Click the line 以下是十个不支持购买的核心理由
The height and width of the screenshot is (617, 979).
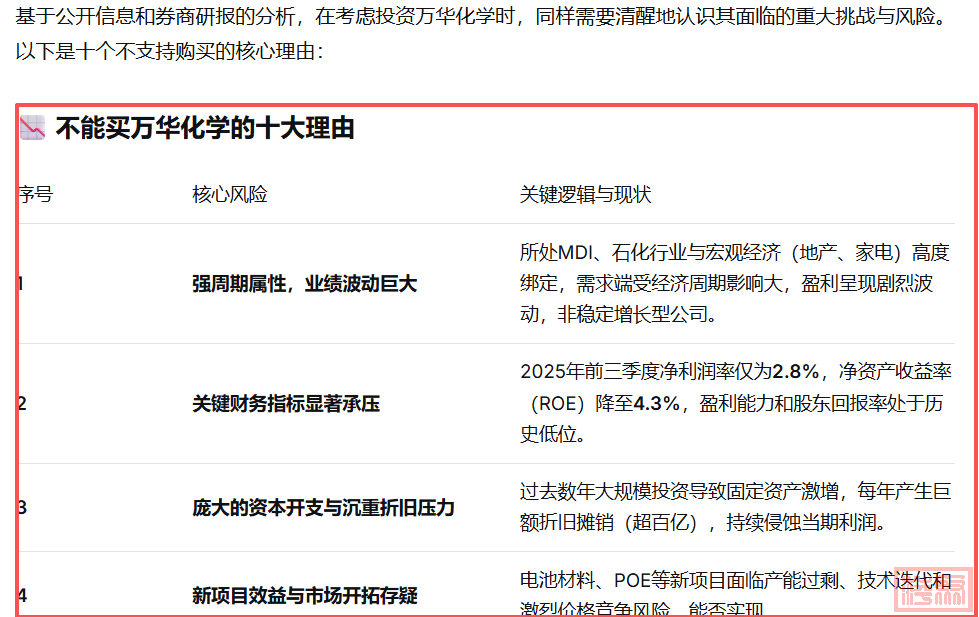170,51
